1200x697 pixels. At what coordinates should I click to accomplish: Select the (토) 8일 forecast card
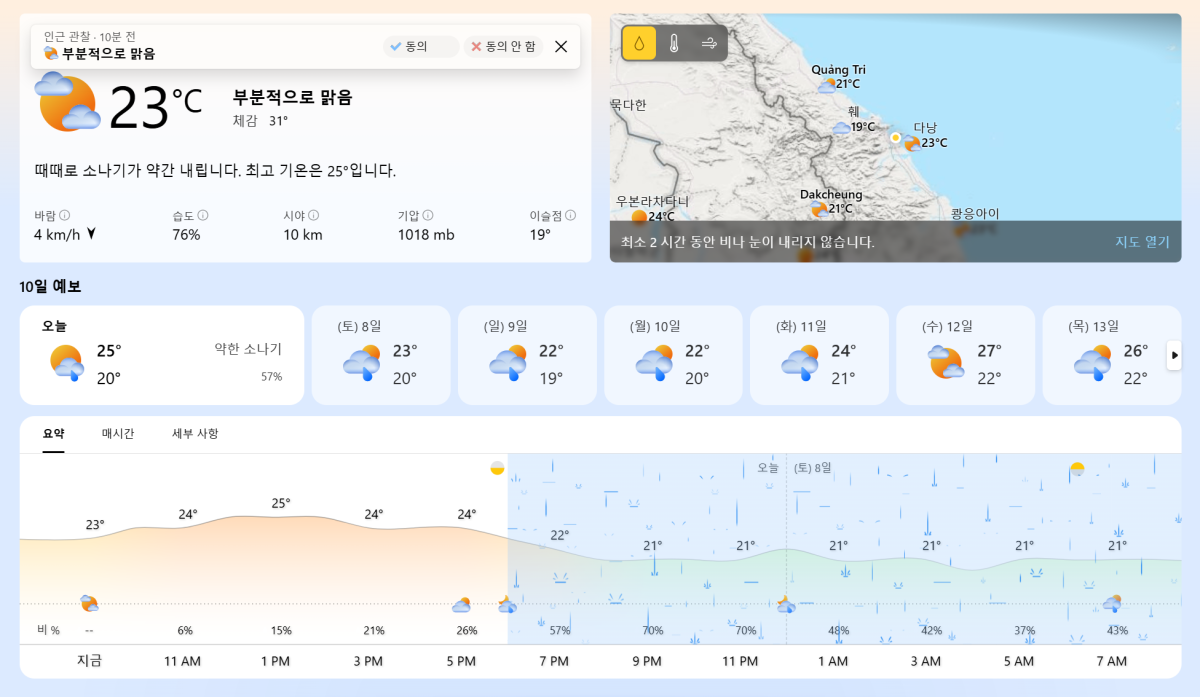381,355
